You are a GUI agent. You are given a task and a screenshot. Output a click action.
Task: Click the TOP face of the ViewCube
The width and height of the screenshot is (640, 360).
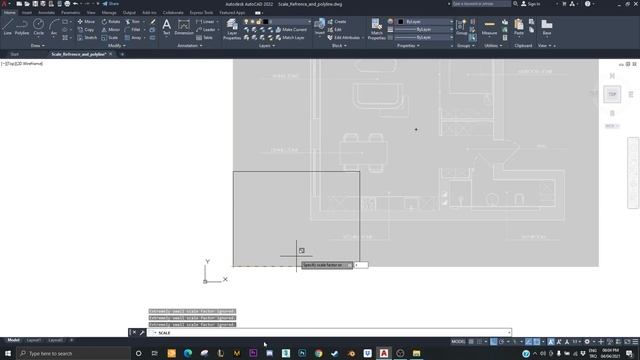pyautogui.click(x=612, y=94)
